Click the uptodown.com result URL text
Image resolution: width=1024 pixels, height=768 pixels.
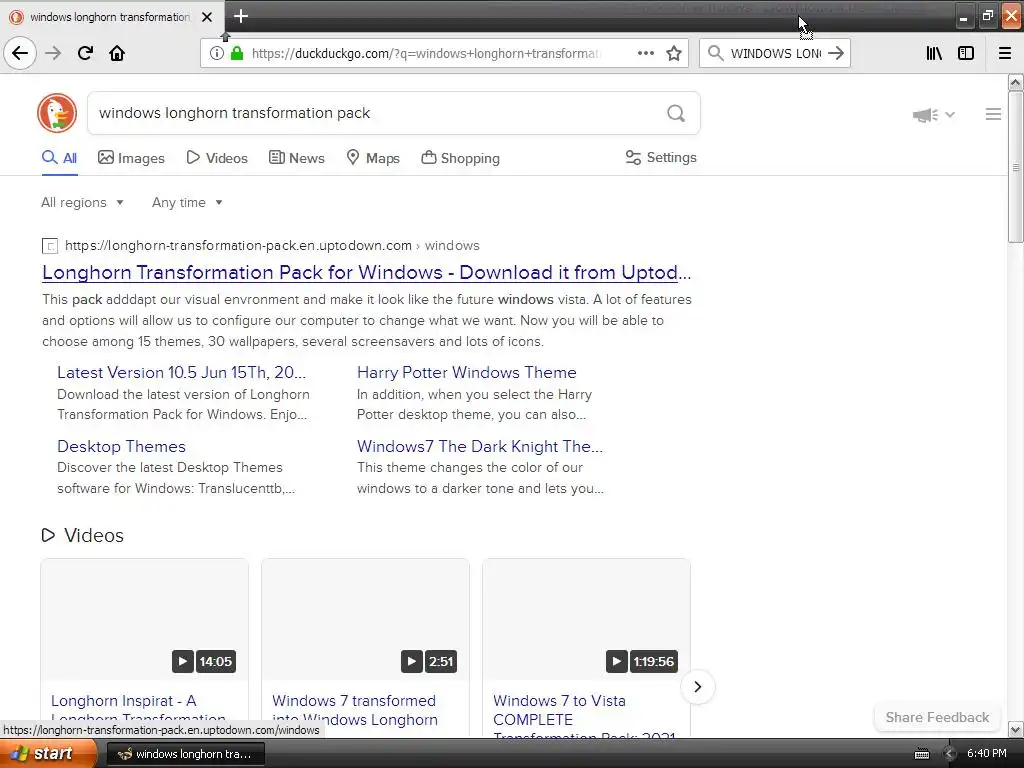click(x=238, y=246)
